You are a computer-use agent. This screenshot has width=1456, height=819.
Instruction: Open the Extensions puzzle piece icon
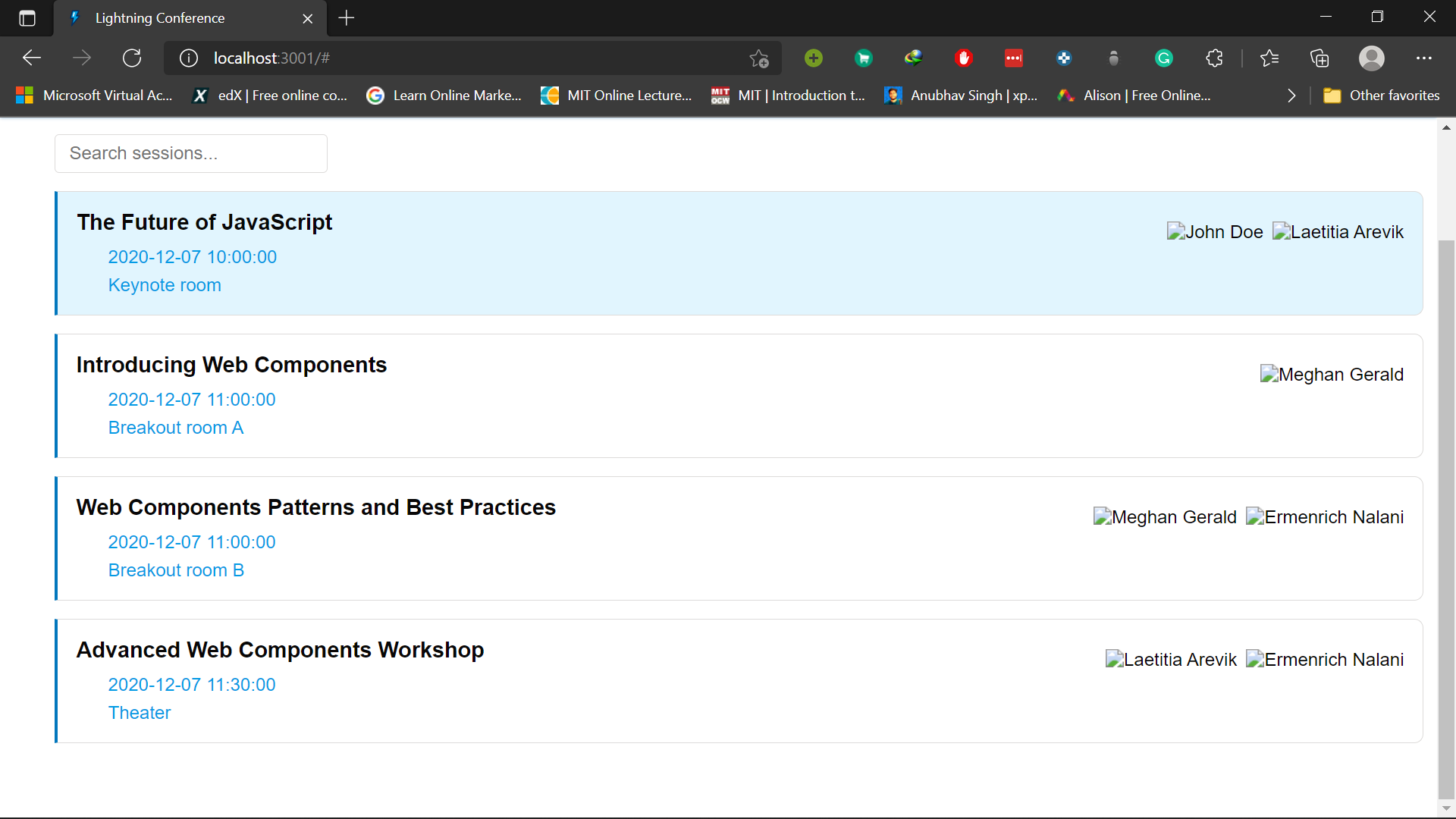click(x=1214, y=58)
